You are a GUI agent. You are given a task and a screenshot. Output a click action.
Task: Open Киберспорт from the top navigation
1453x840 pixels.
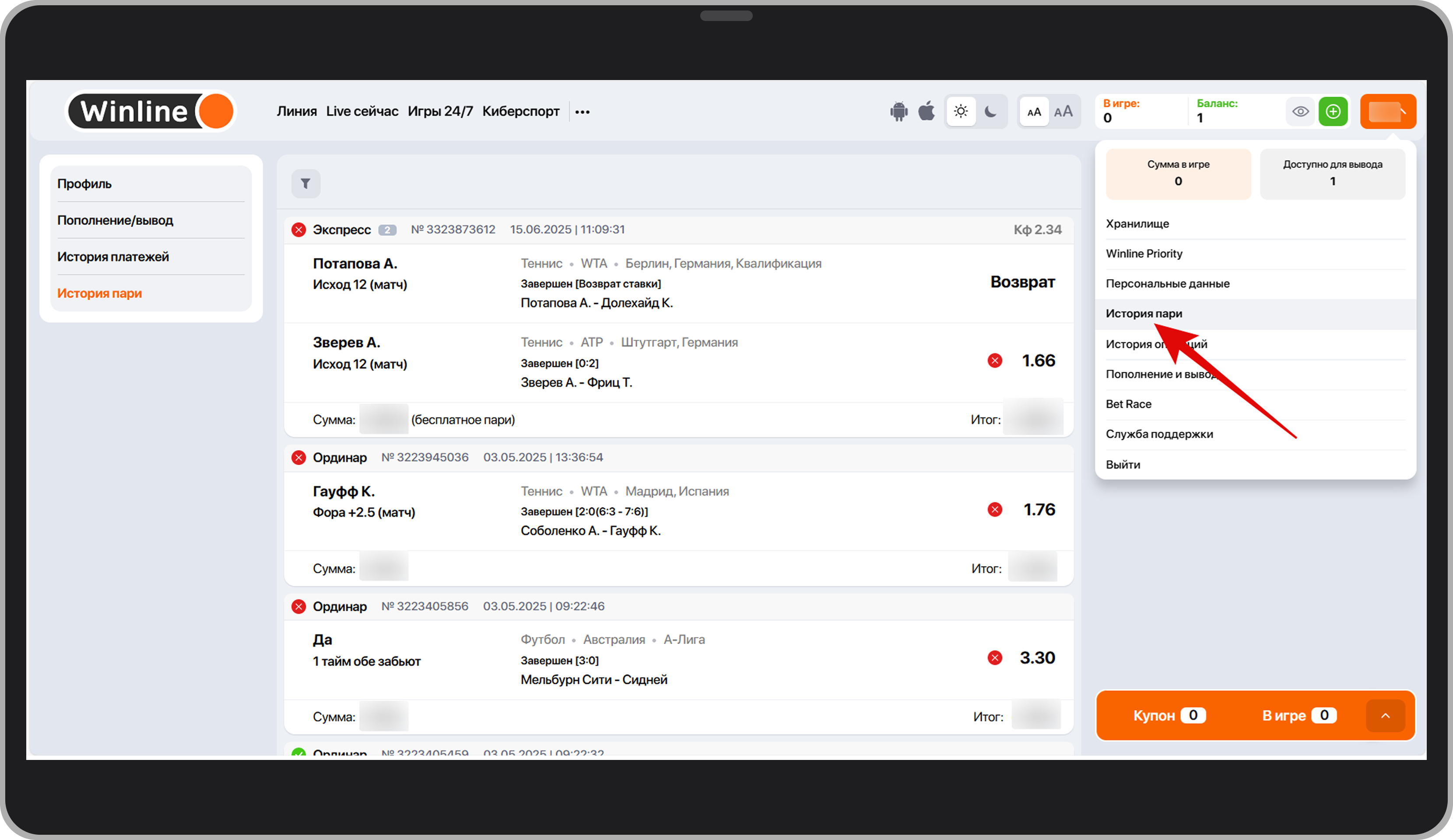coord(521,111)
